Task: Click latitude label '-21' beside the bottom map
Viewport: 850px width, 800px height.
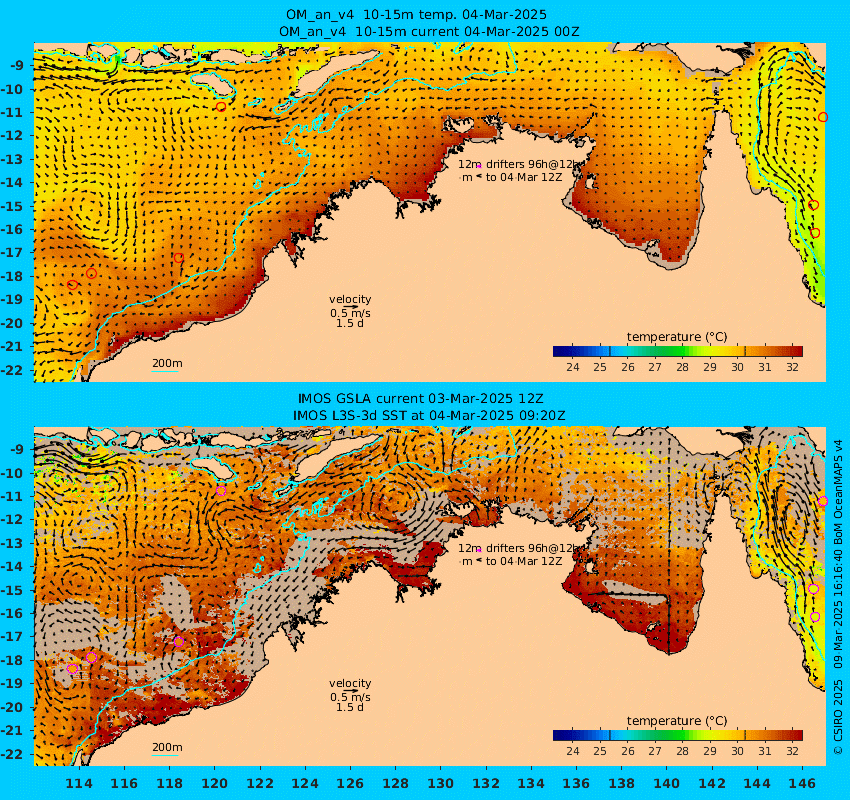Action: pos(14,731)
